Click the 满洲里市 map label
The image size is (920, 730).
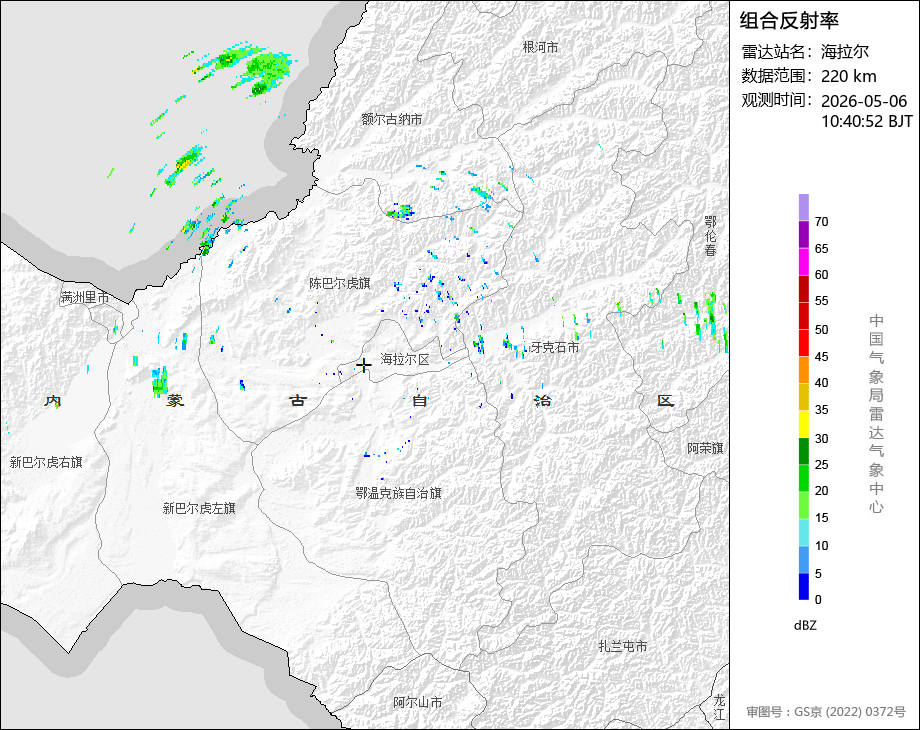(85, 298)
